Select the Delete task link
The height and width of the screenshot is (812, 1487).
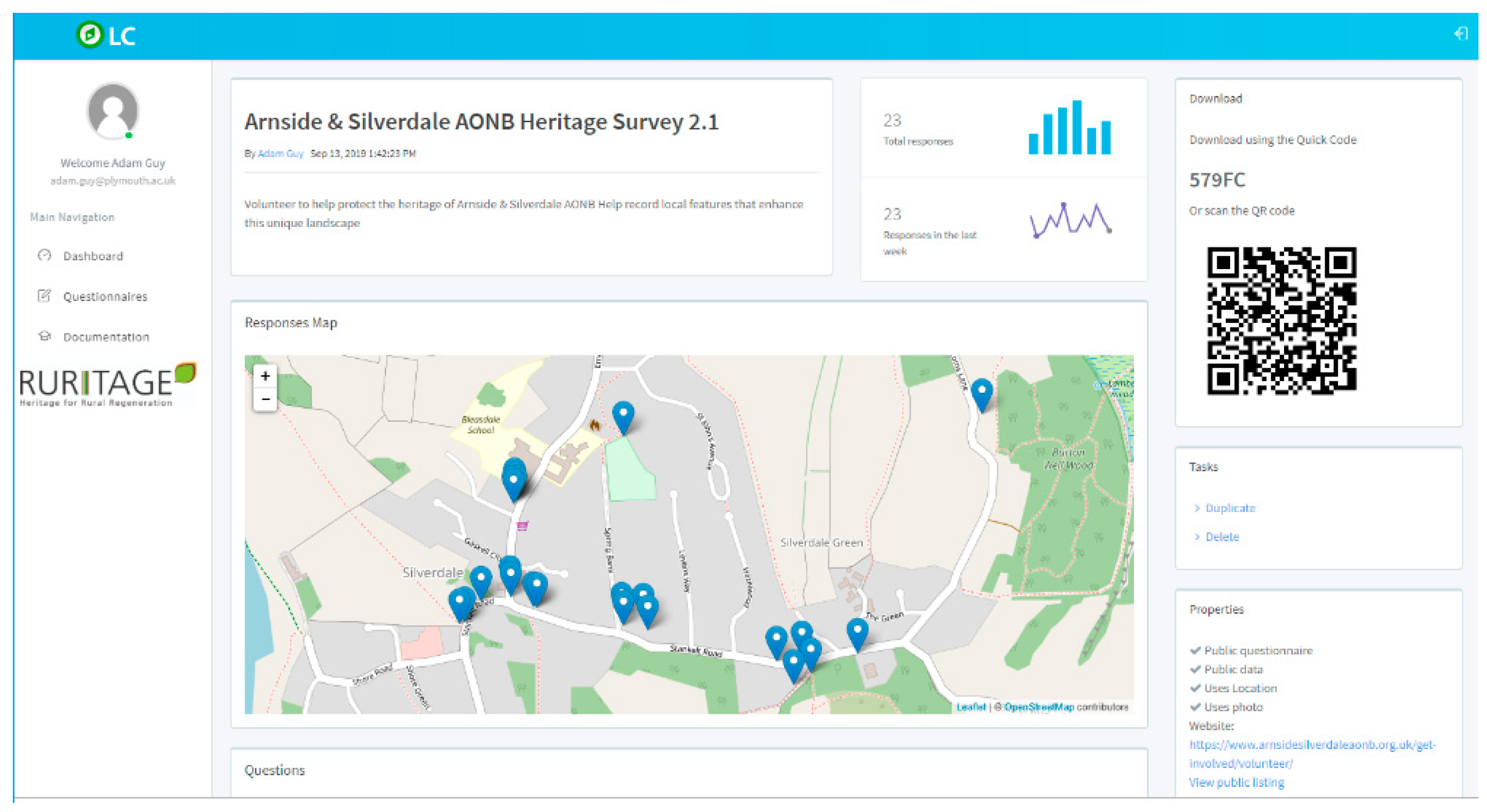pos(1222,537)
